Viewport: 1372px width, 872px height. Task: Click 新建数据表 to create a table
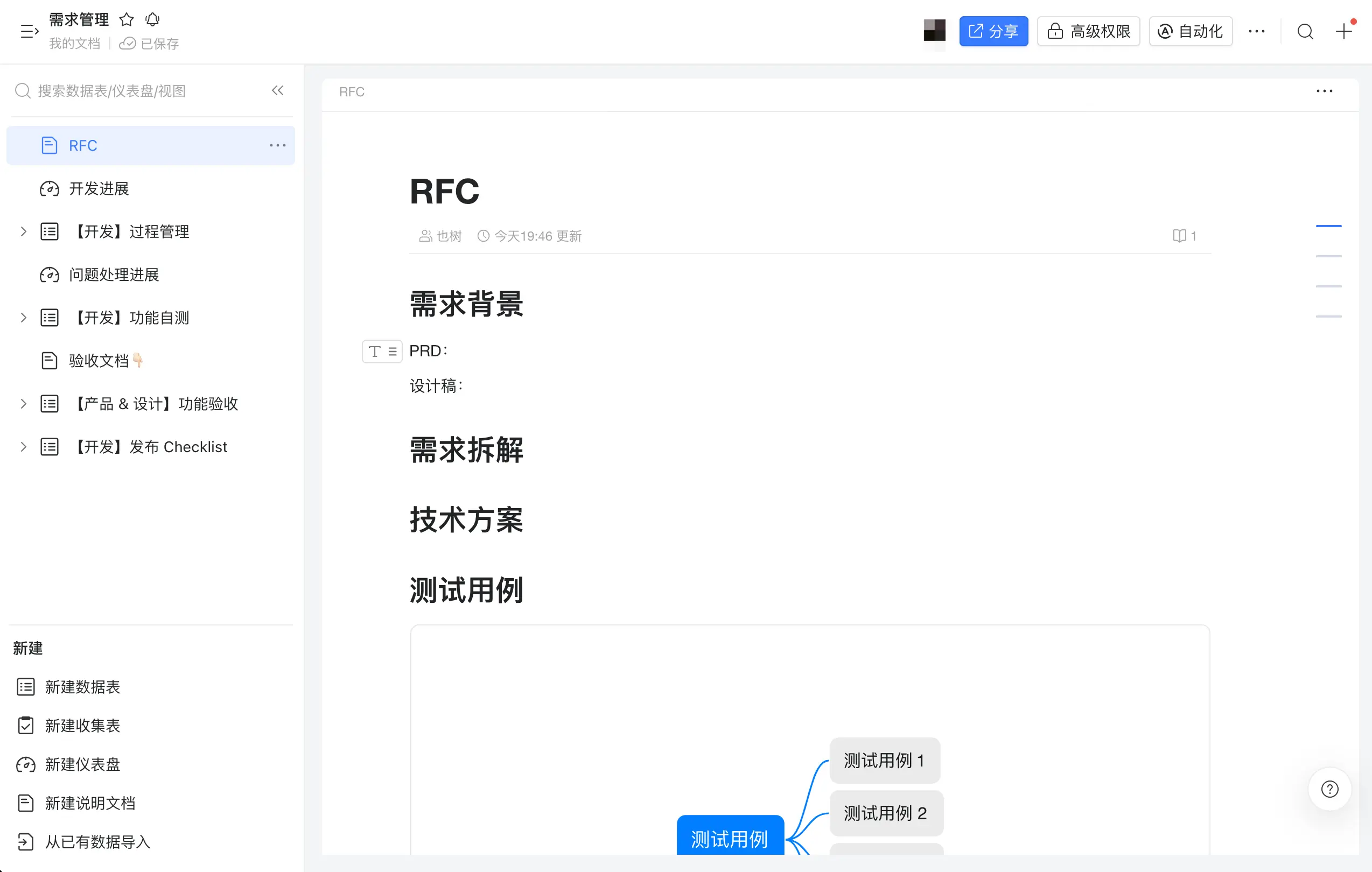(82, 687)
